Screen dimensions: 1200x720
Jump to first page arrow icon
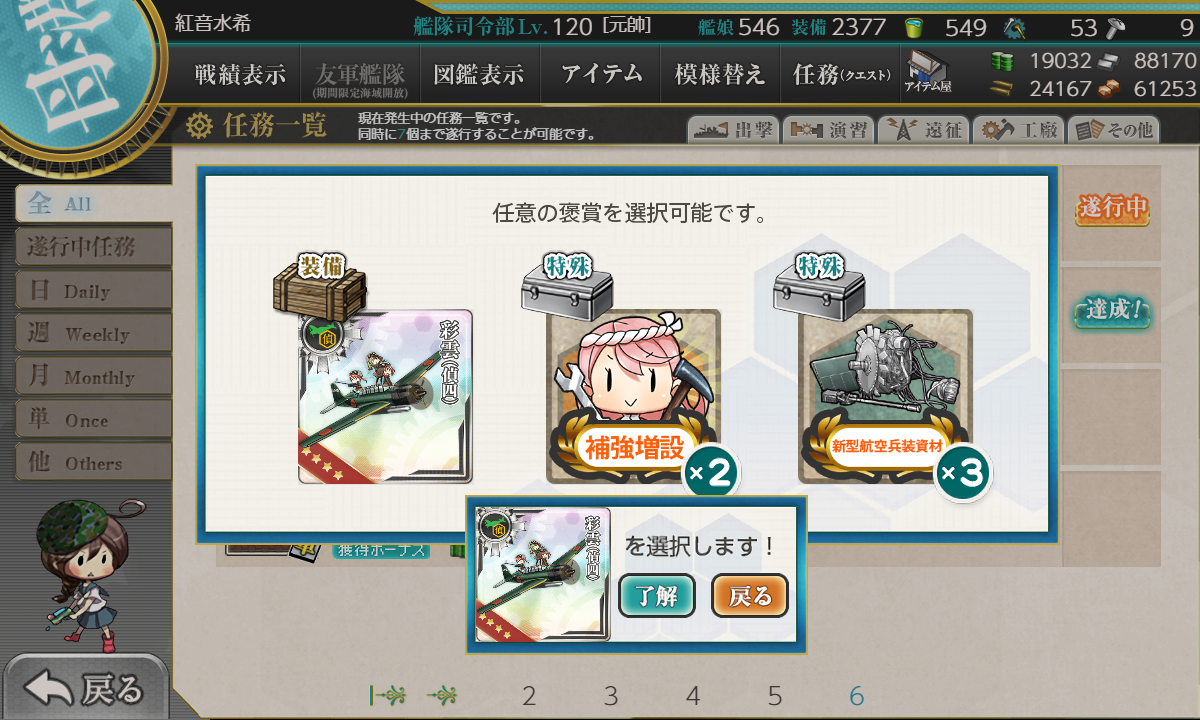385,695
